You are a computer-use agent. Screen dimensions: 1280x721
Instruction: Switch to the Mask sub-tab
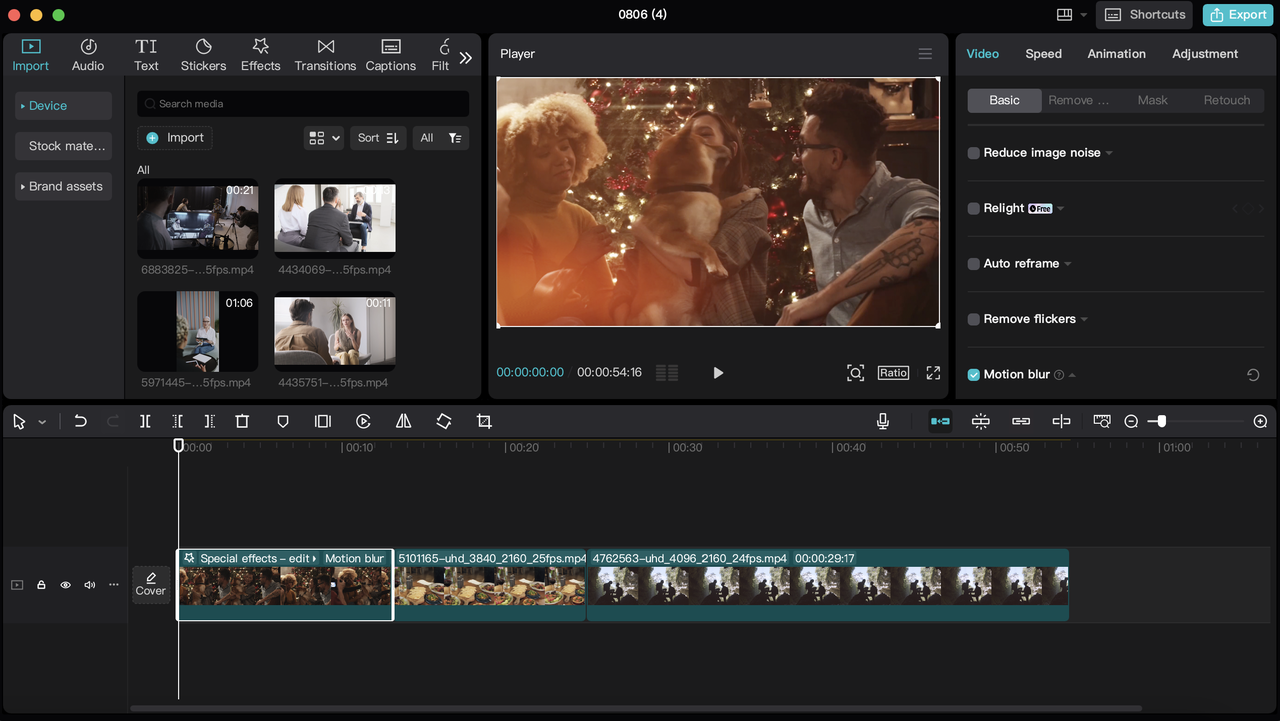click(1152, 100)
